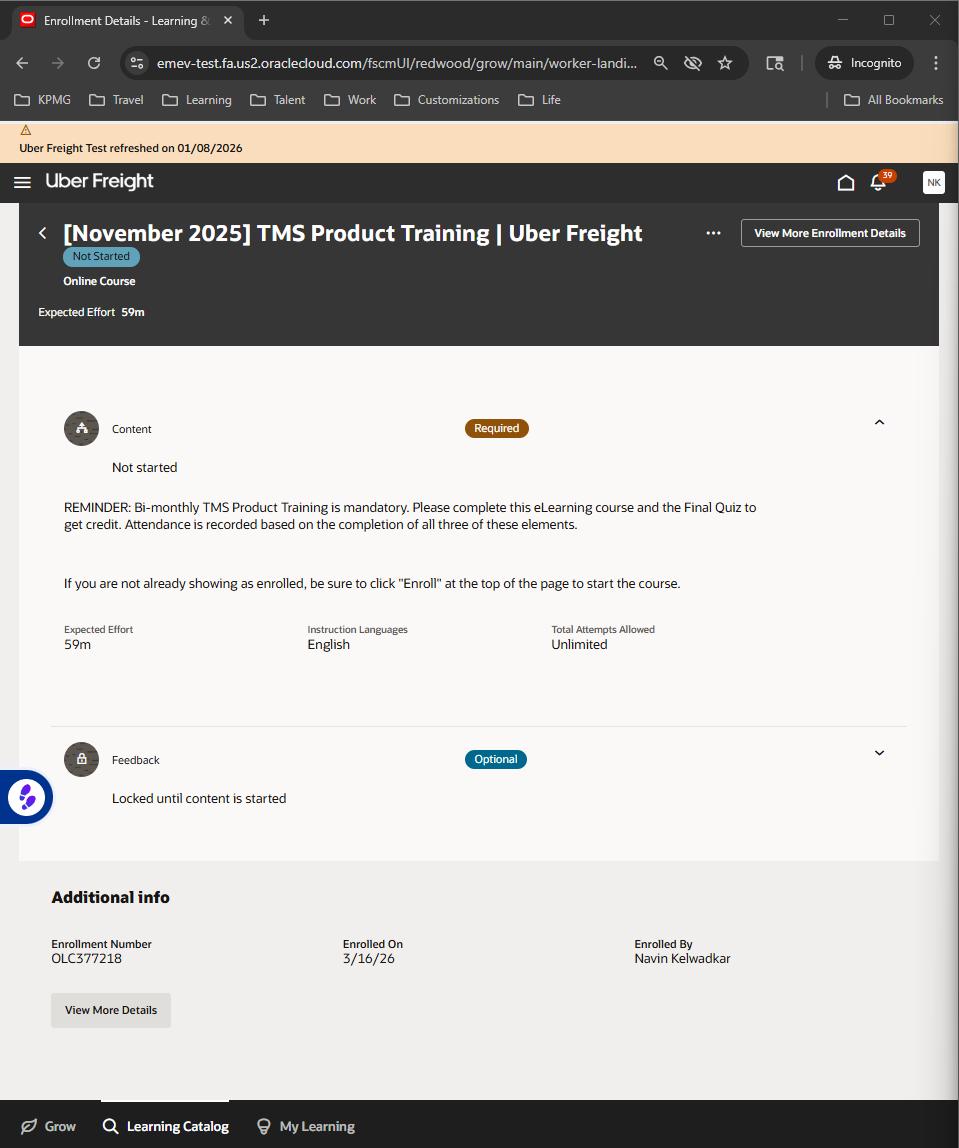Click enrolled on date 3/16/26
Viewport: 959px width, 1148px height.
(368, 958)
